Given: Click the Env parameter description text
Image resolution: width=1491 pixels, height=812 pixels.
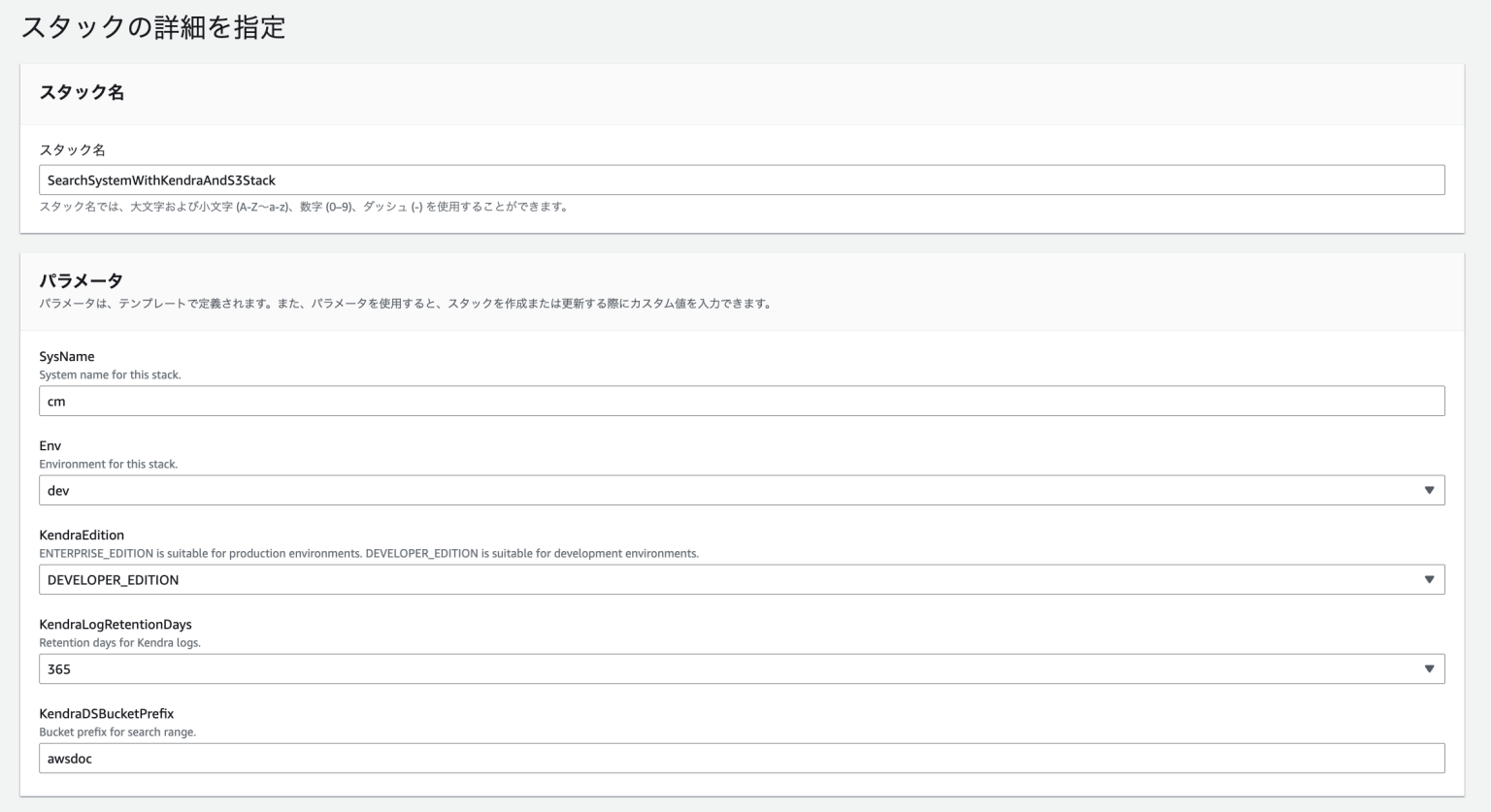Looking at the screenshot, I should (107, 464).
